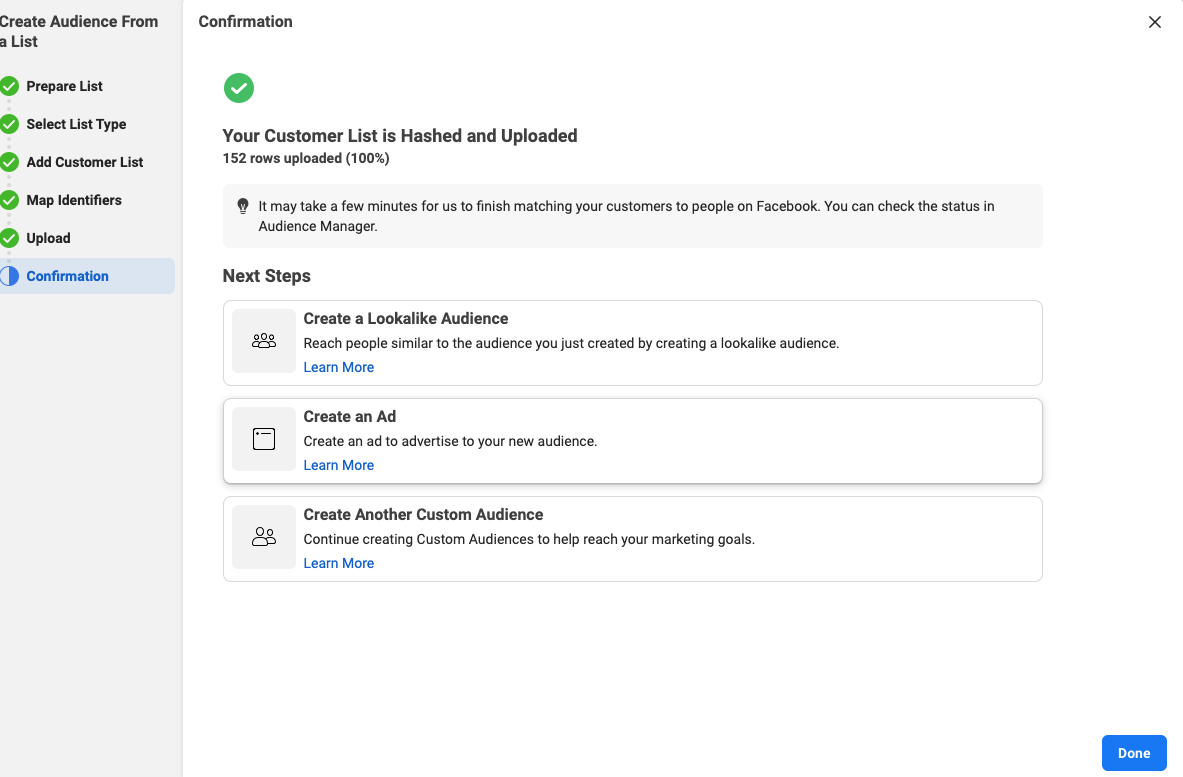Click the Another Custom Audience people icon
This screenshot has height=777, width=1183.
pos(263,537)
